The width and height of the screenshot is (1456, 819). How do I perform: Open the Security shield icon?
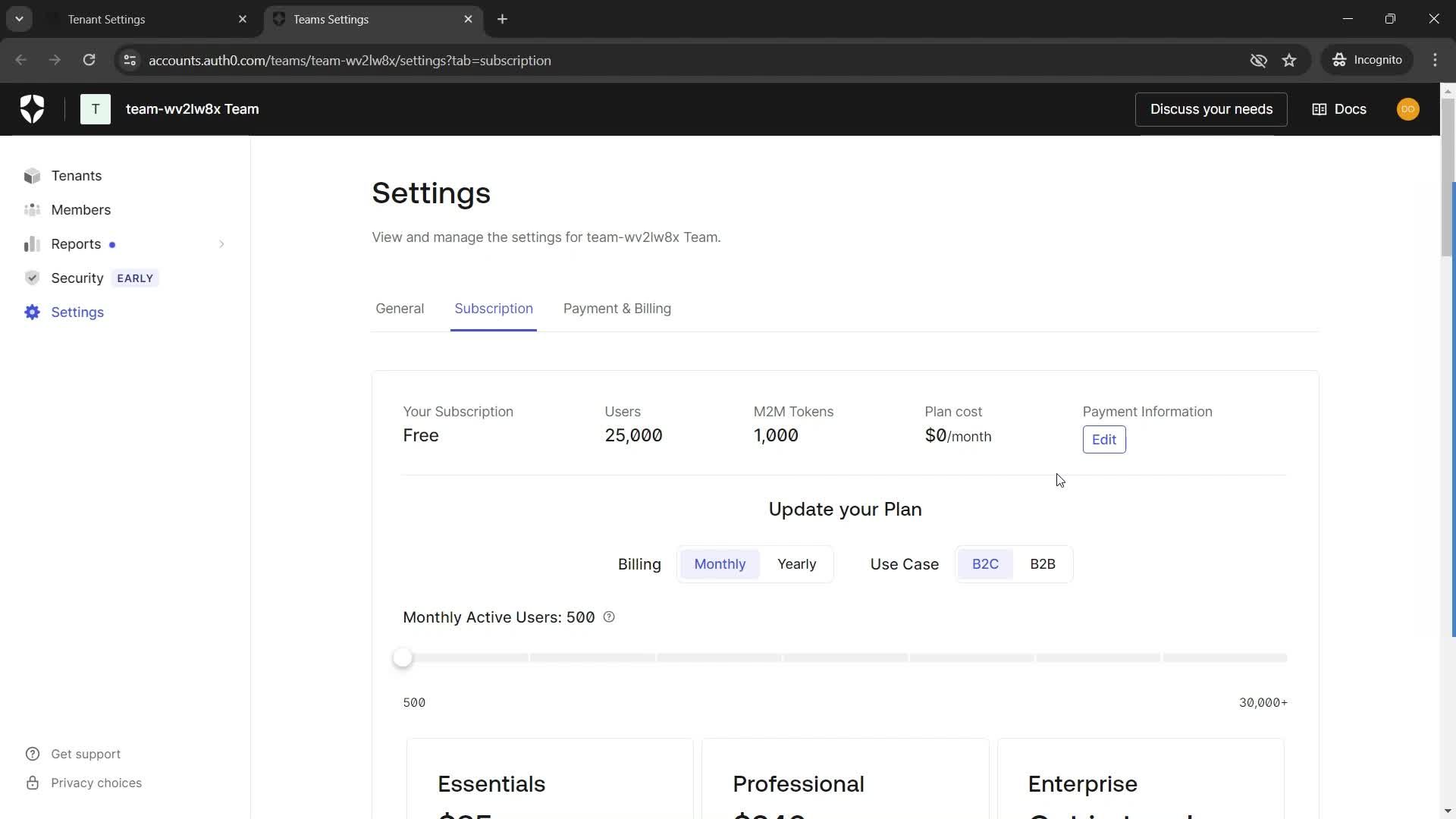click(32, 278)
